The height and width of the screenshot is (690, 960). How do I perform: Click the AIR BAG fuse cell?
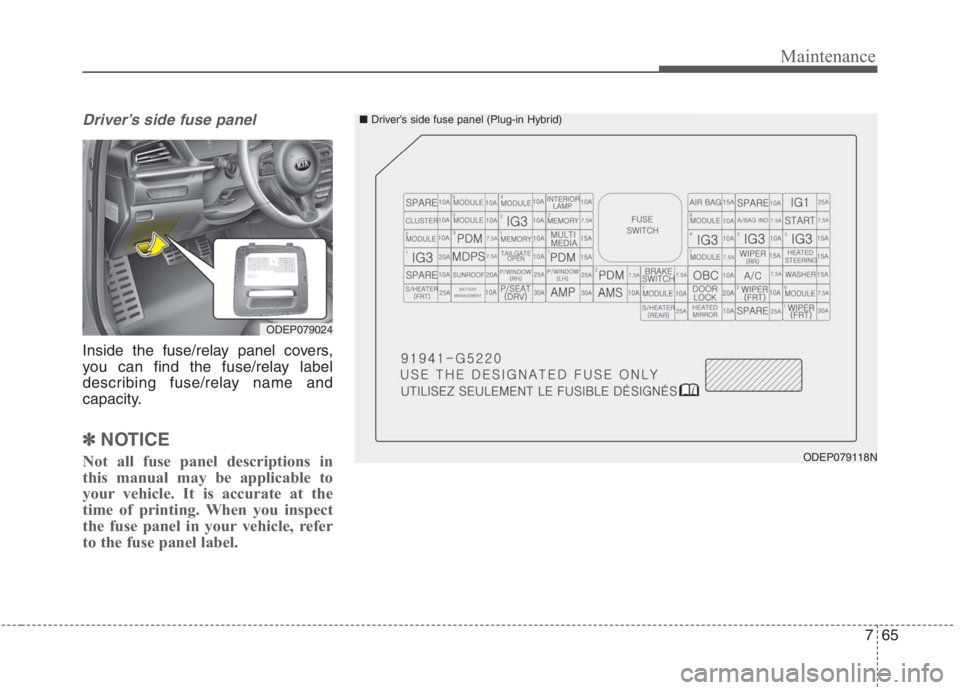tap(705, 202)
